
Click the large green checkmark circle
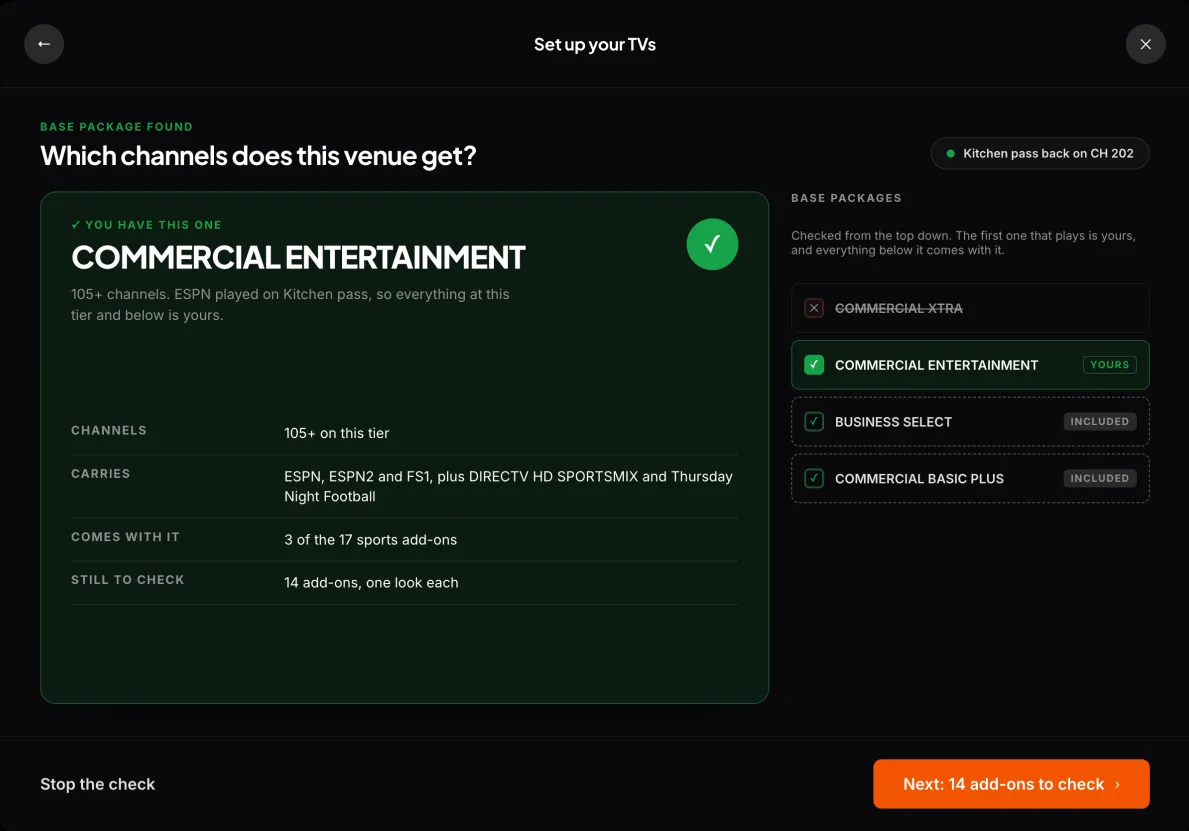click(712, 244)
